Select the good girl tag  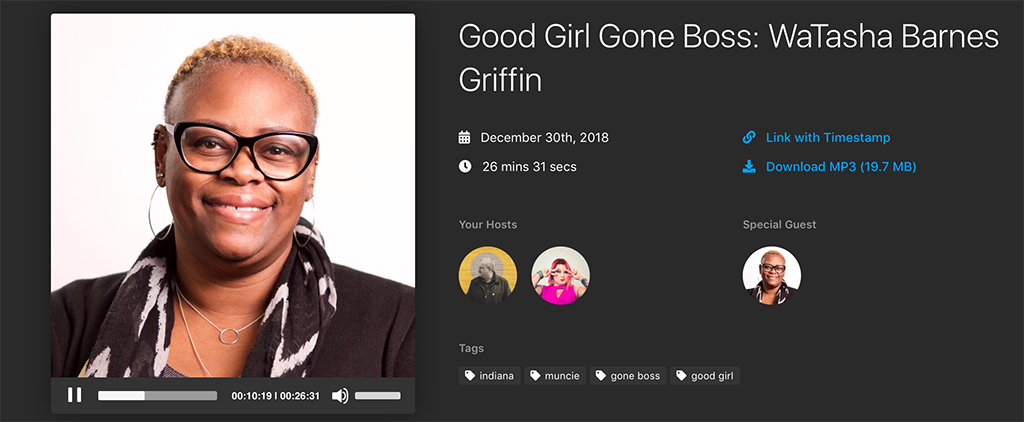[705, 376]
